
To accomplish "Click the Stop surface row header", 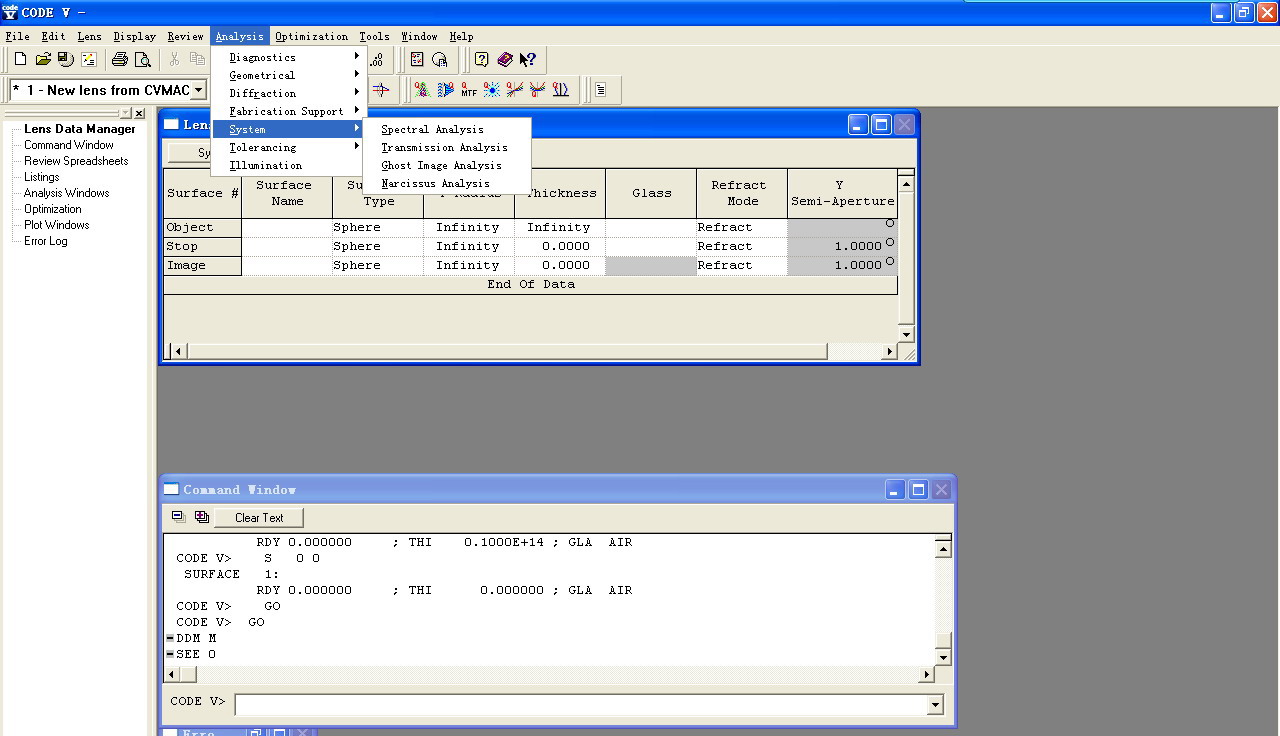I will click(203, 246).
